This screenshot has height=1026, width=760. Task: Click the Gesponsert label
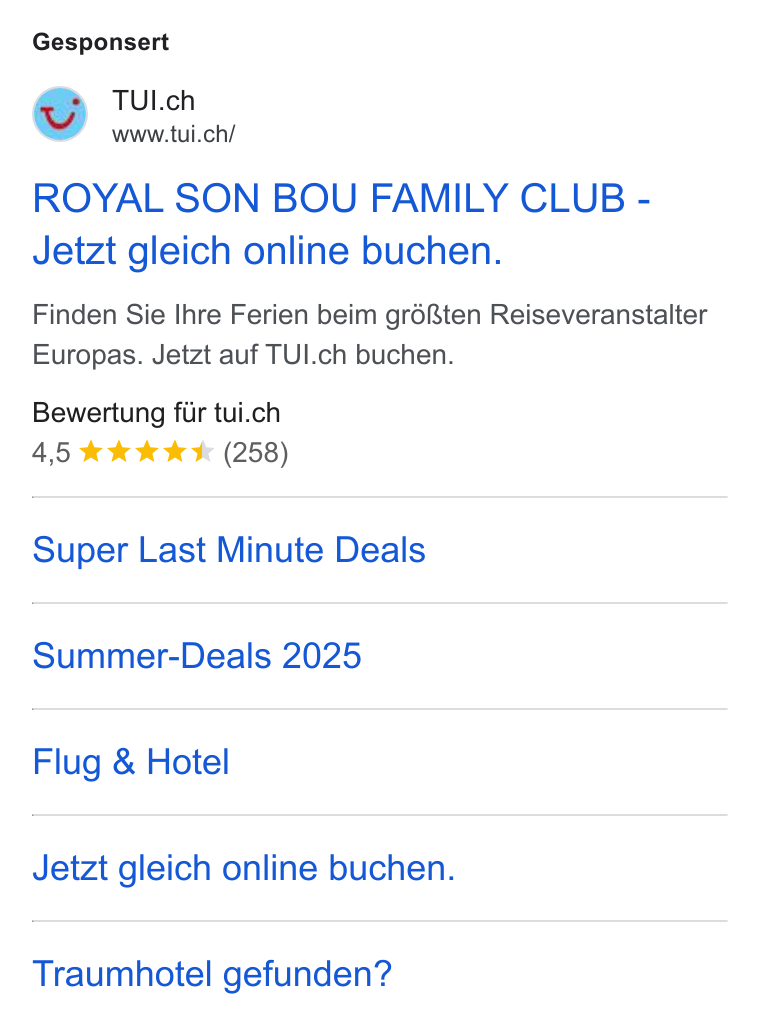(101, 42)
